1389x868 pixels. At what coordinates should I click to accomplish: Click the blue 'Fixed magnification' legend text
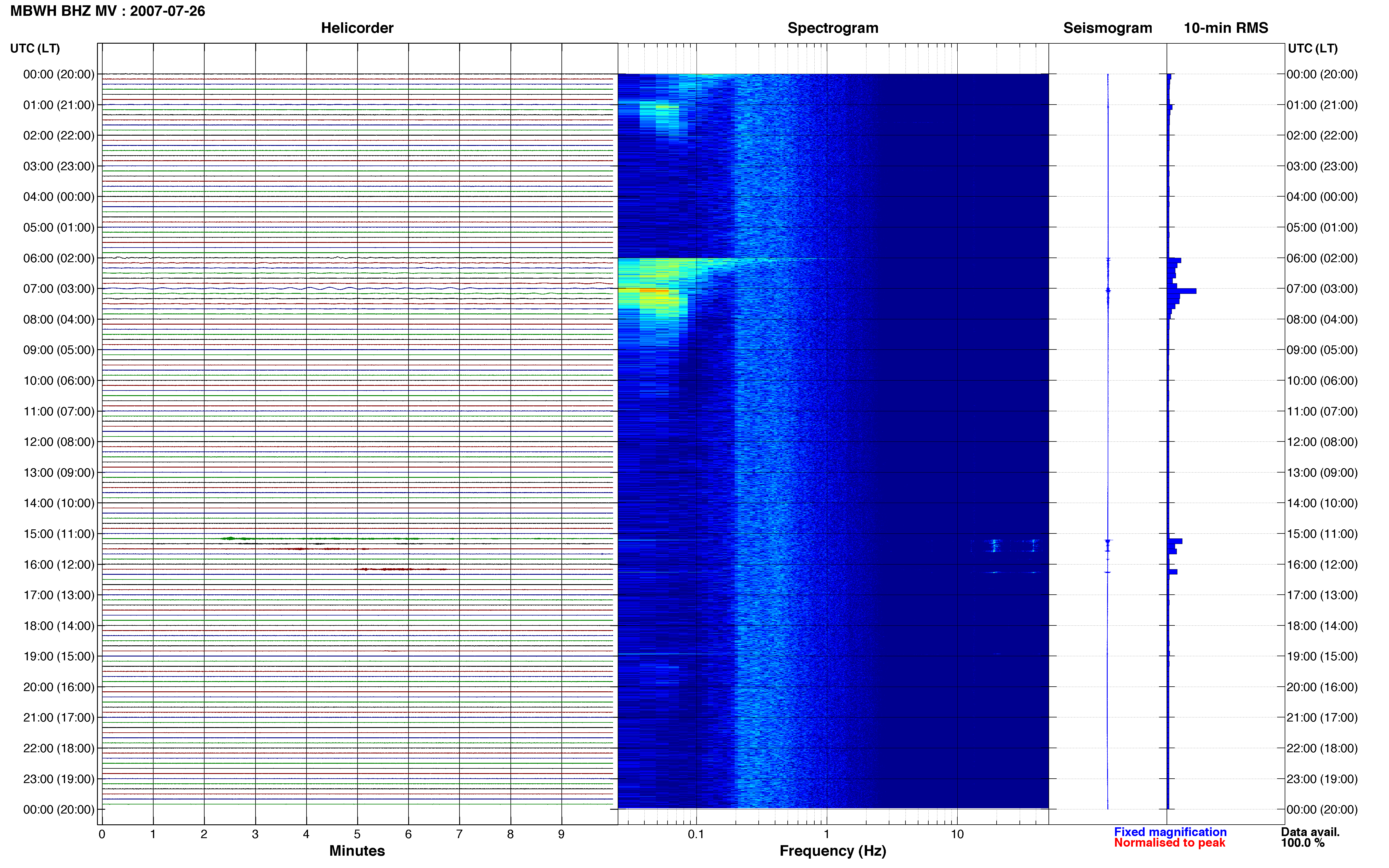(x=1170, y=832)
